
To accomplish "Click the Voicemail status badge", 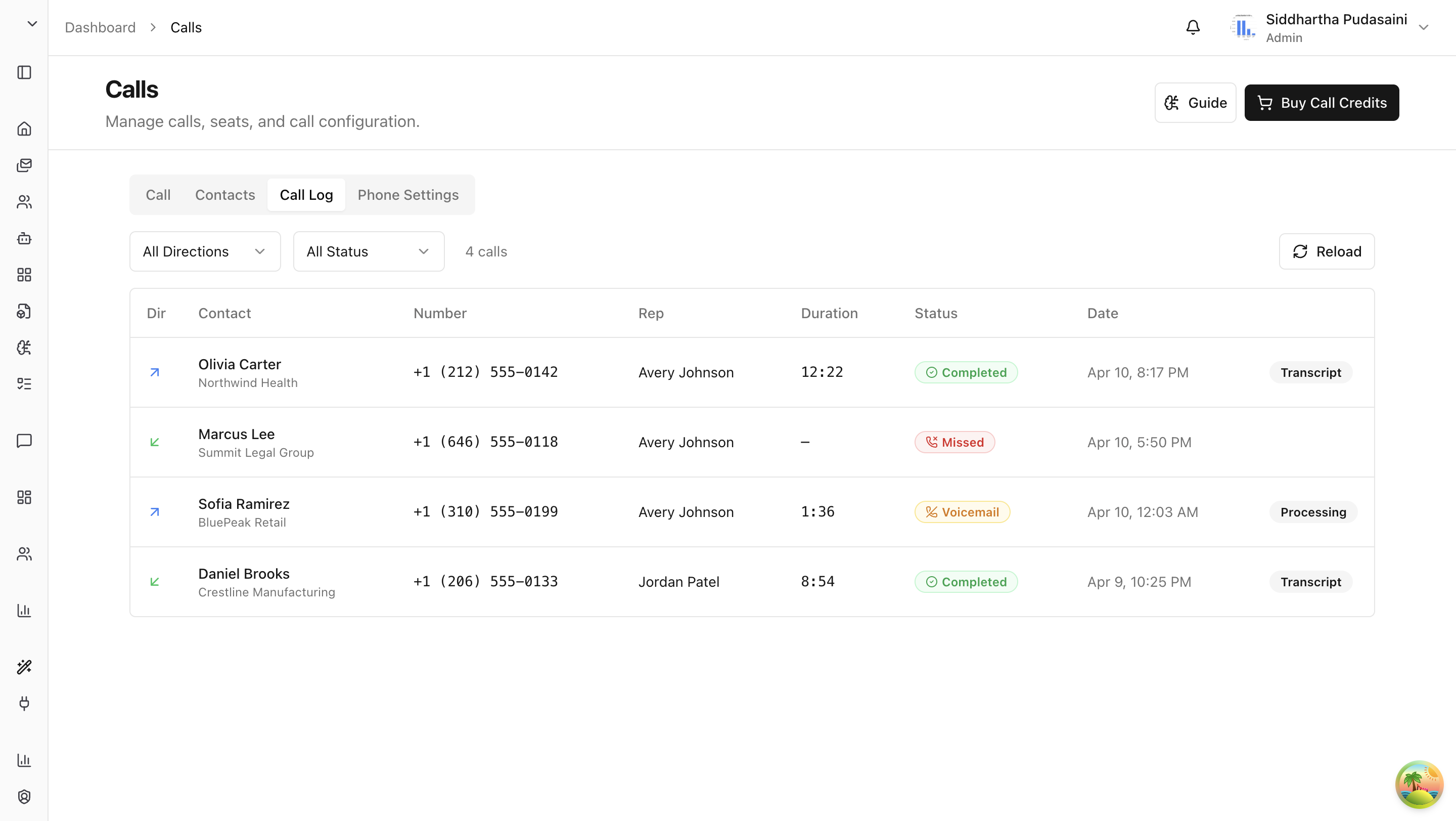I will click(962, 512).
